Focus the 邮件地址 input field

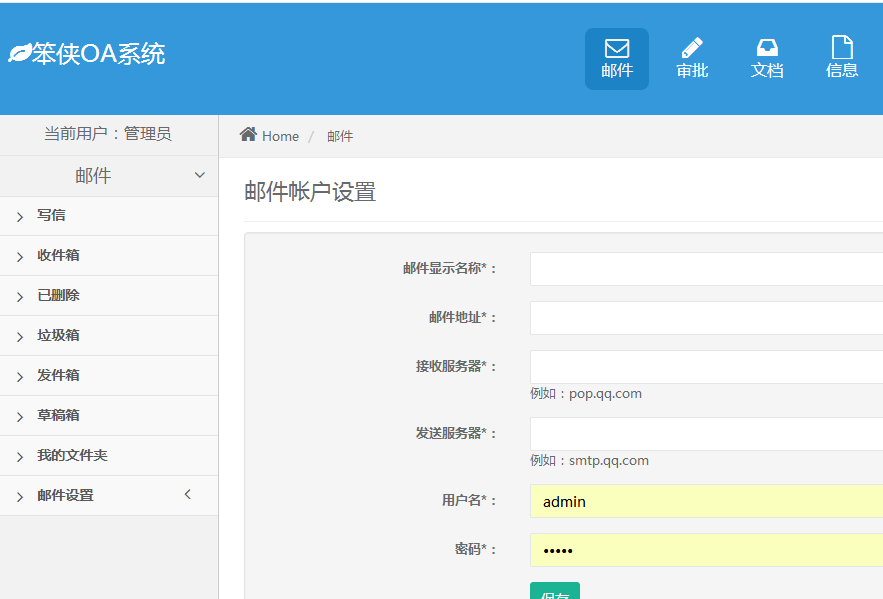click(x=706, y=318)
